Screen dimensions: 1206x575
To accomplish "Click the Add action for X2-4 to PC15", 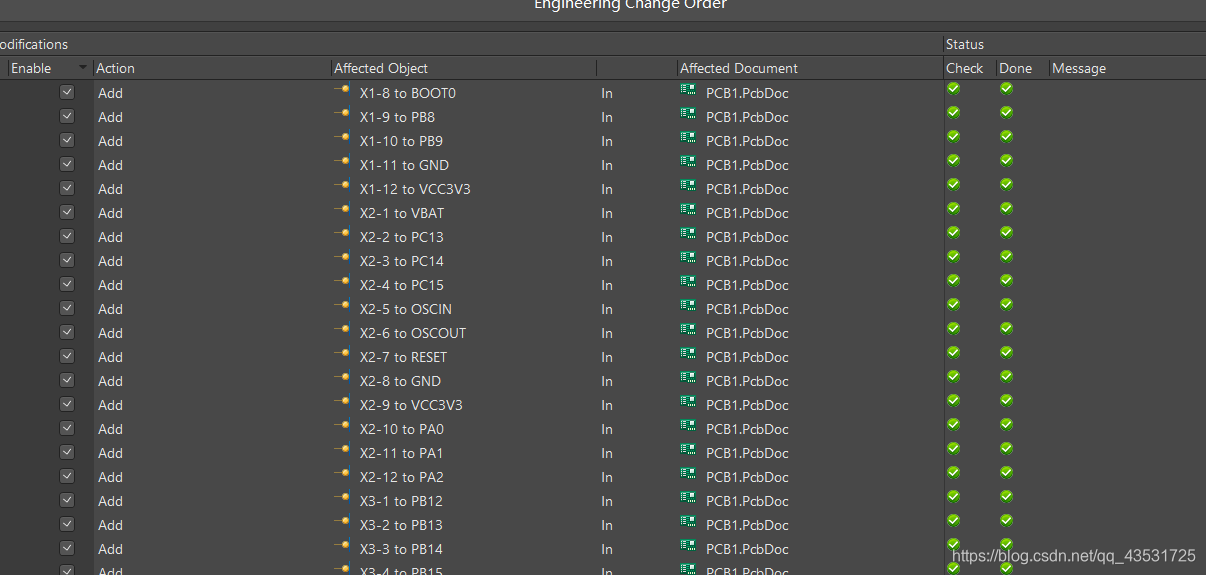I will pyautogui.click(x=110, y=285).
